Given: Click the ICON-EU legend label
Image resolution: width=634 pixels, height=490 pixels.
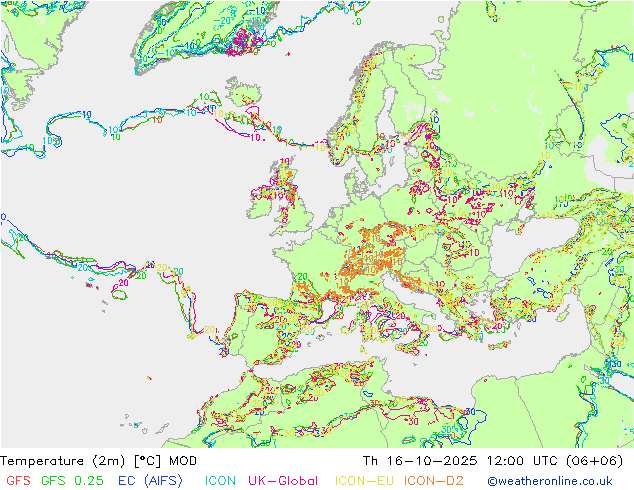Looking at the screenshot, I should [x=364, y=481].
